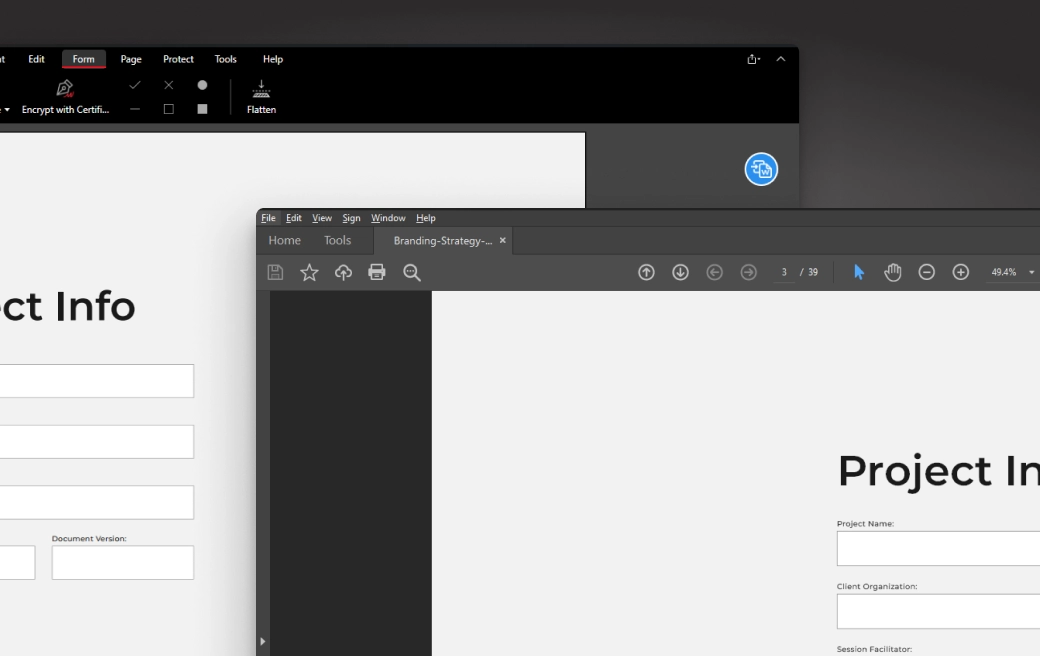The height and width of the screenshot is (656, 1040).
Task: Click the previous view left arrow icon
Action: tap(714, 272)
